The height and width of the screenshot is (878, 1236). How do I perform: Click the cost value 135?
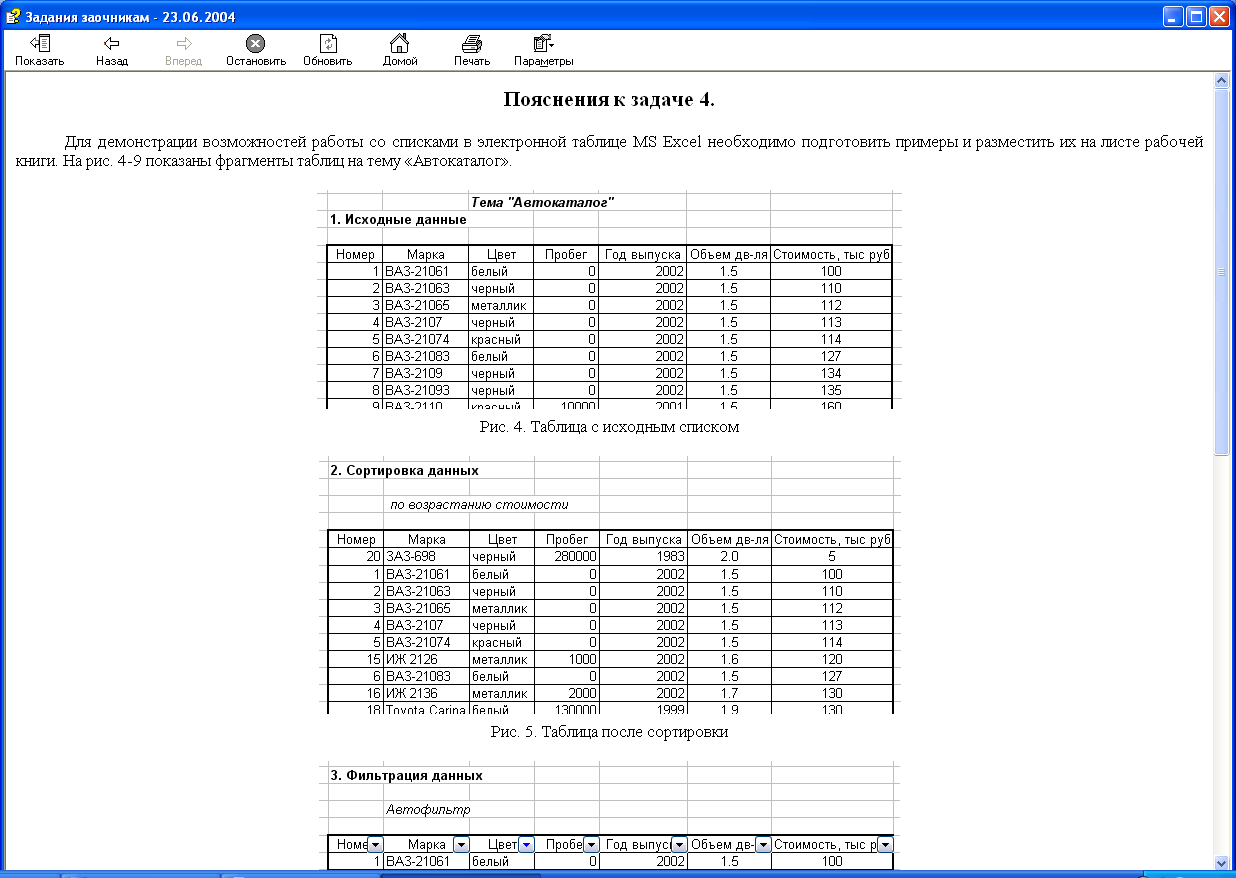[x=831, y=390]
